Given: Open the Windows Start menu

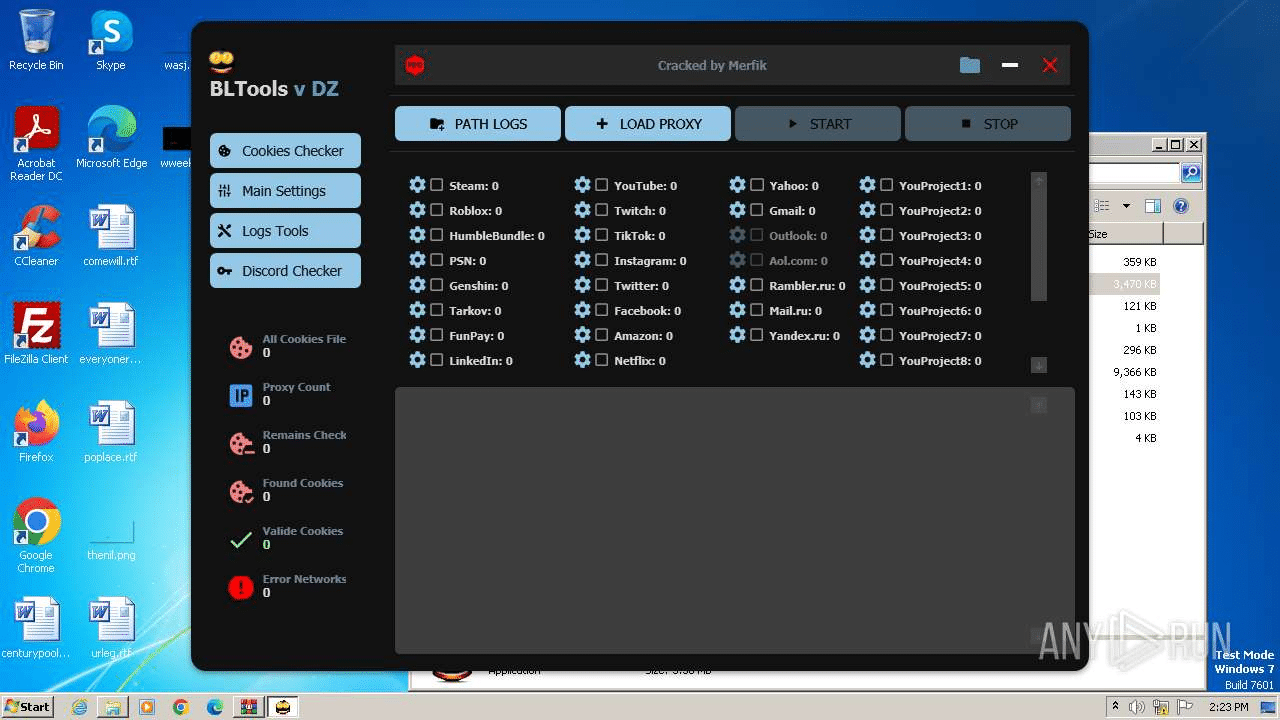Looking at the screenshot, I should click(x=27, y=707).
